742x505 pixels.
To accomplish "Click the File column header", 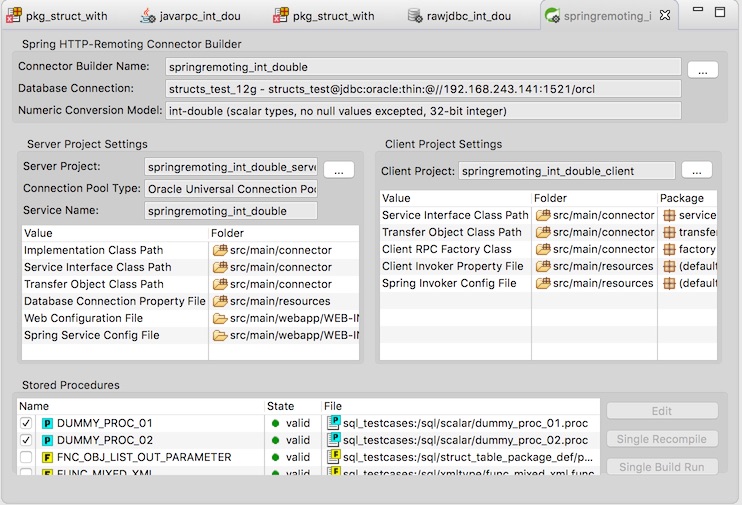I will pos(460,406).
